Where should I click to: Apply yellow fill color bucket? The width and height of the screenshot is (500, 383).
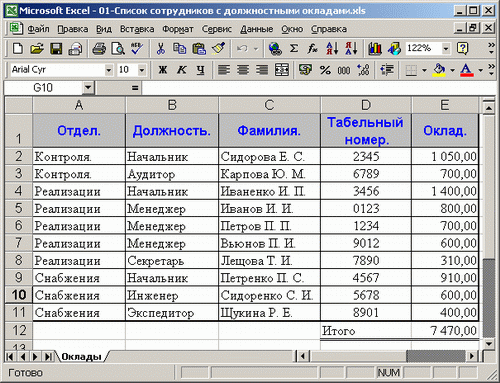[x=439, y=70]
